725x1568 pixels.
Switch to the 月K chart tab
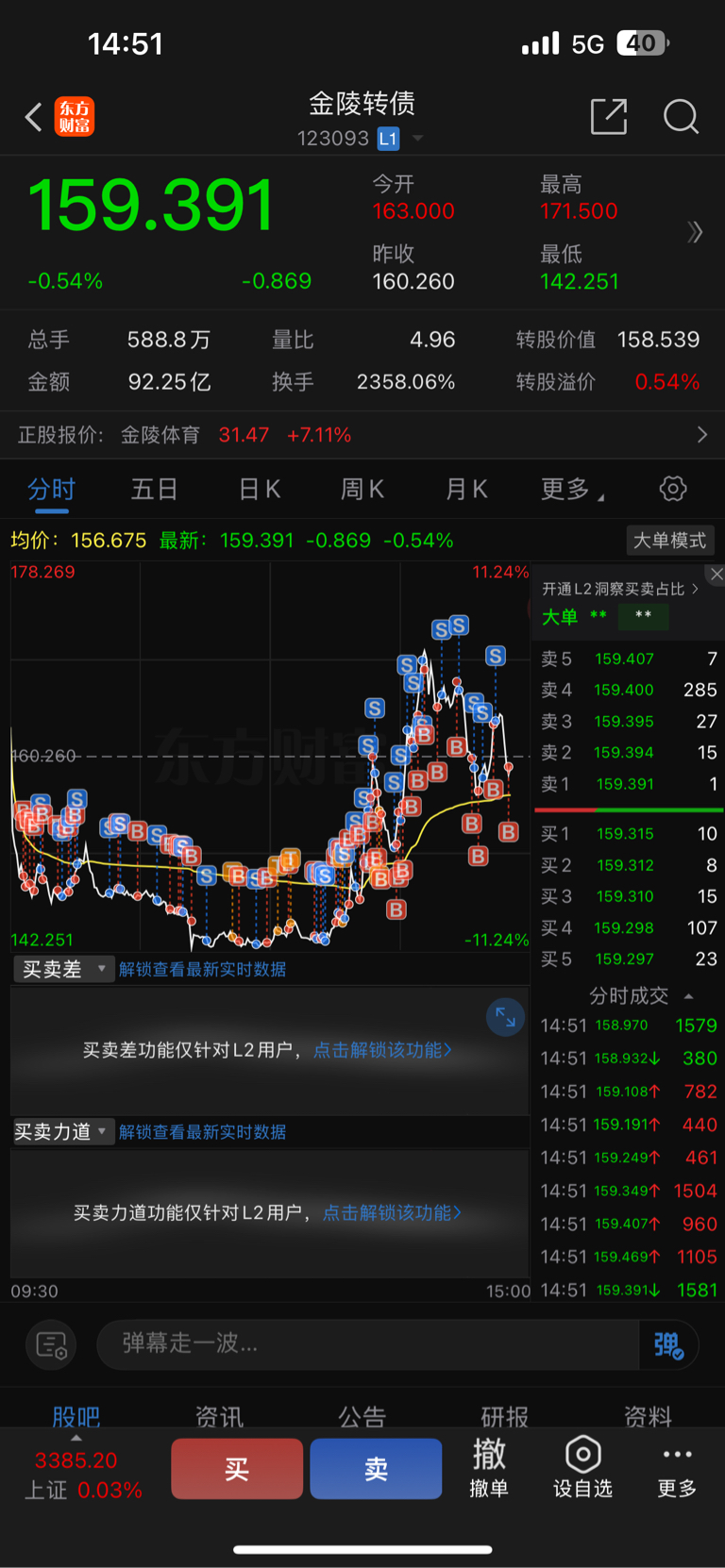(x=466, y=489)
